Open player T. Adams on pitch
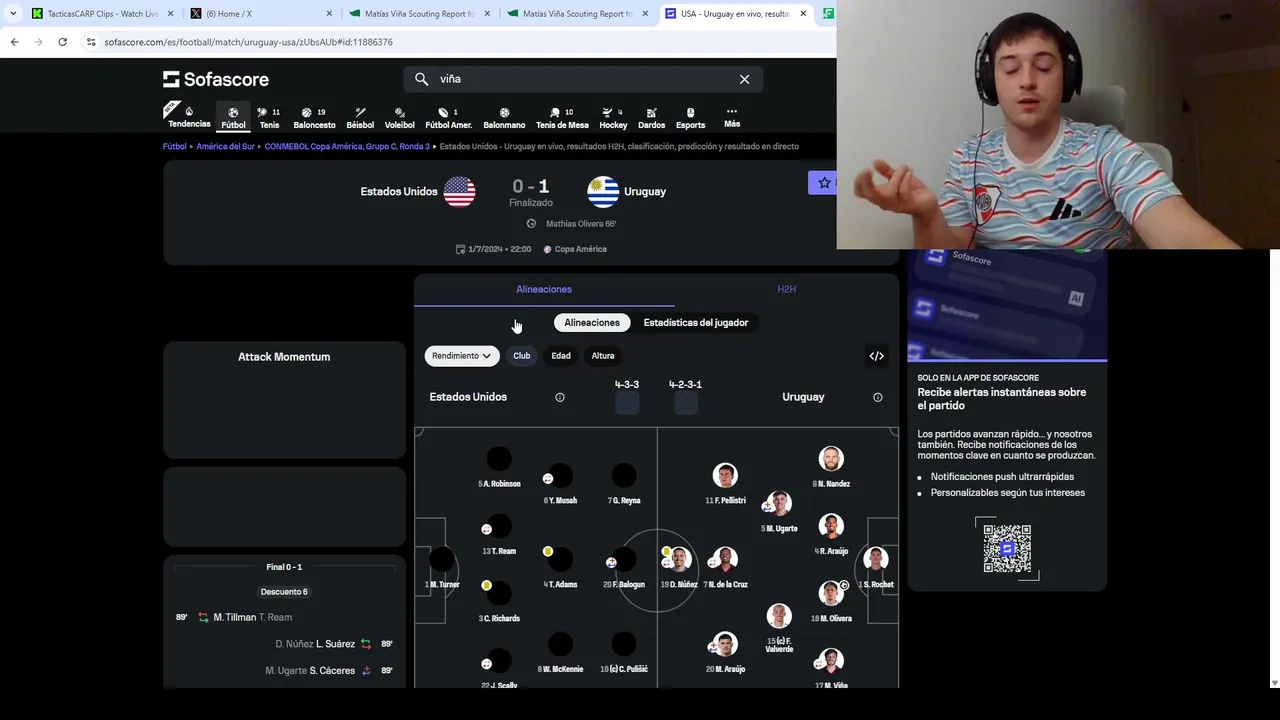The height and width of the screenshot is (720, 1280). coord(561,567)
